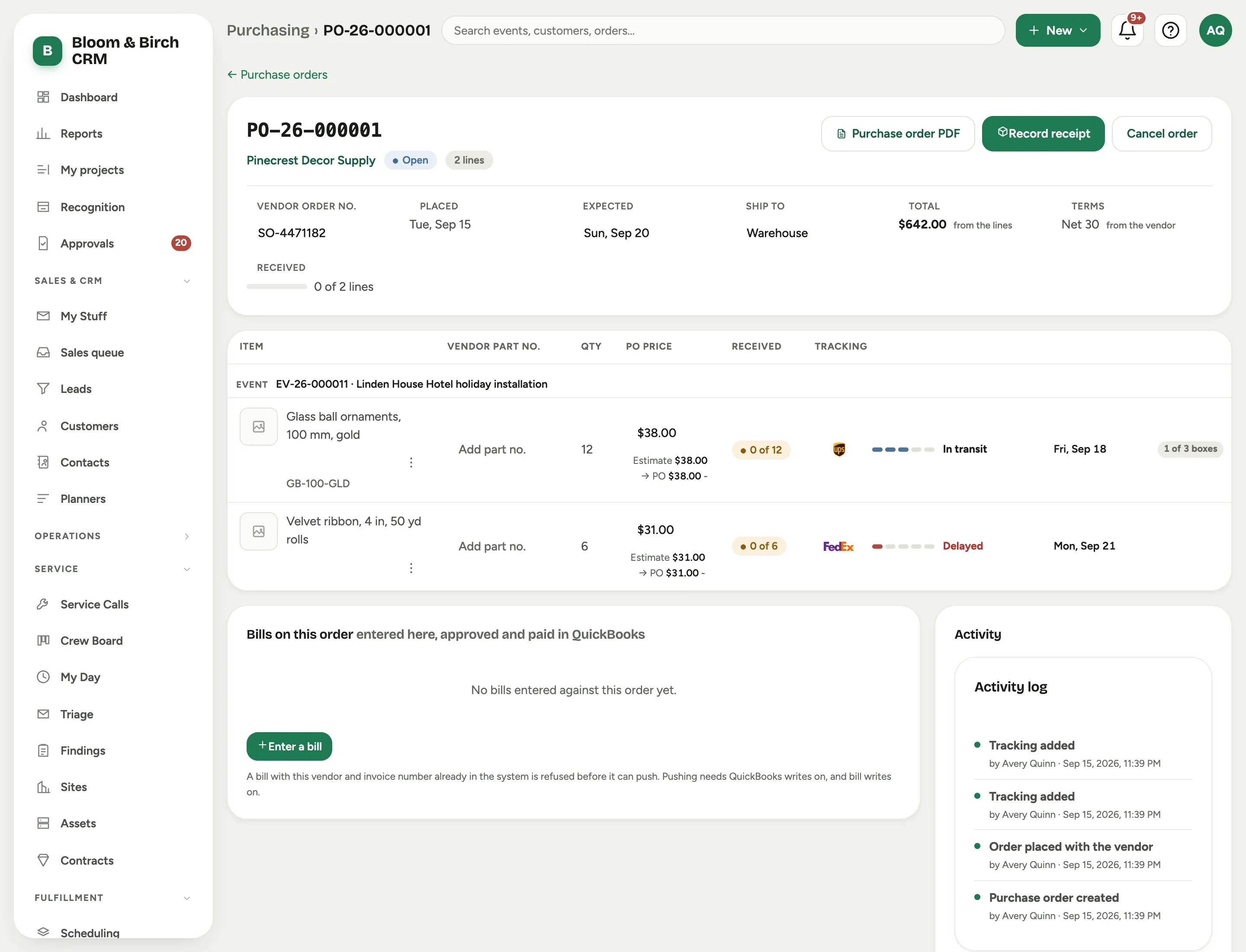This screenshot has height=952, width=1246.
Task: Click the Sales queue inbox icon
Action: click(43, 353)
